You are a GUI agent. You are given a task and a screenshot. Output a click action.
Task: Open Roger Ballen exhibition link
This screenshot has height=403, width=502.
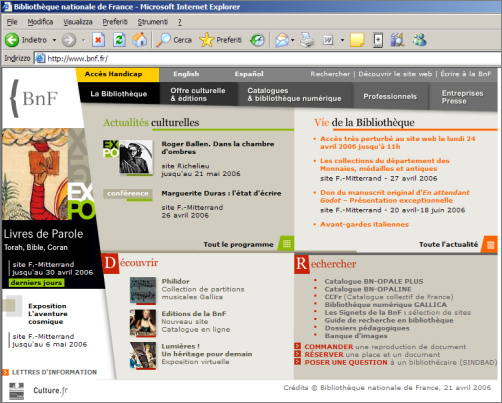tap(218, 148)
